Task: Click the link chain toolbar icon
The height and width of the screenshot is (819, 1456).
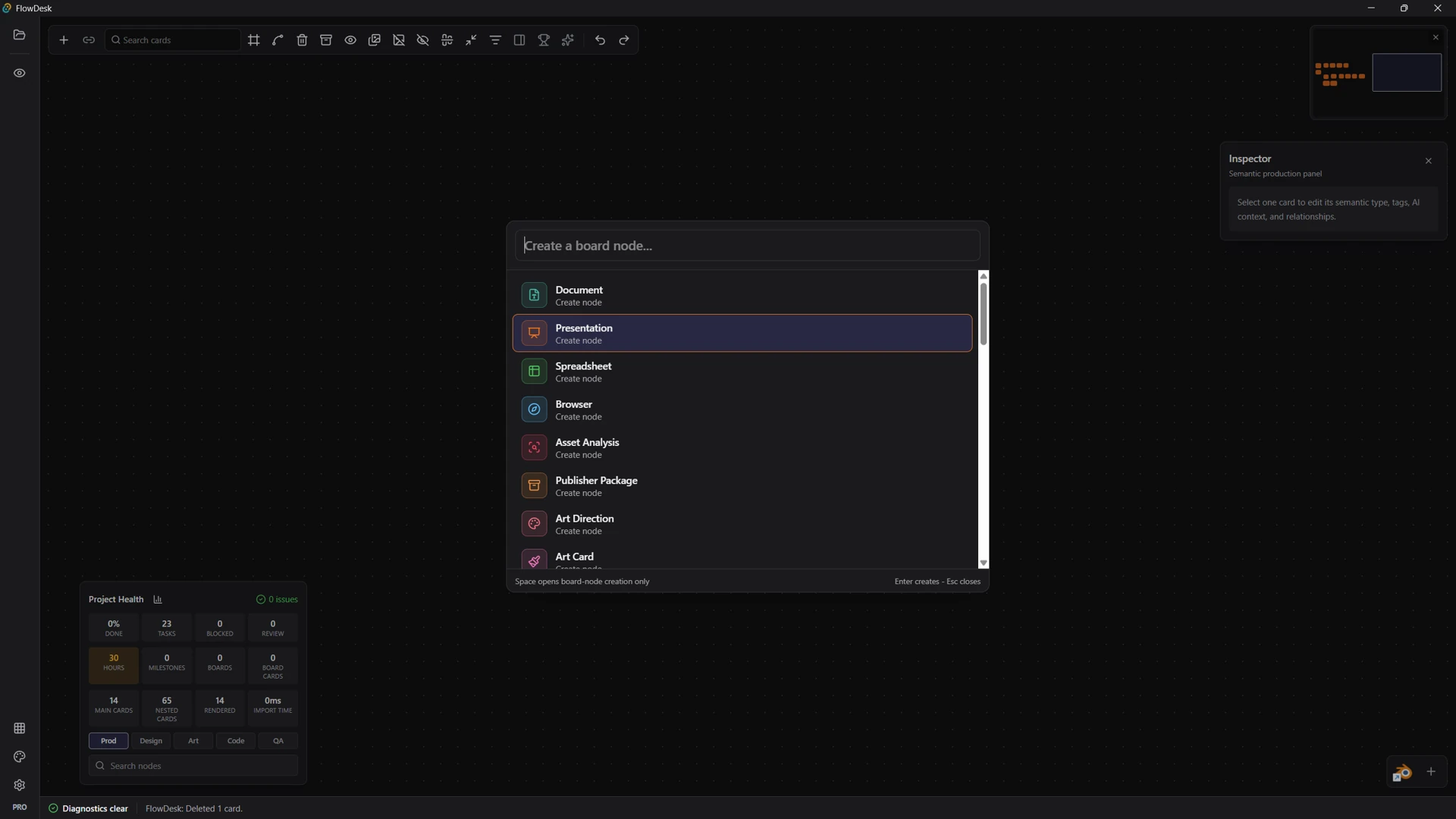Action: coord(89,40)
